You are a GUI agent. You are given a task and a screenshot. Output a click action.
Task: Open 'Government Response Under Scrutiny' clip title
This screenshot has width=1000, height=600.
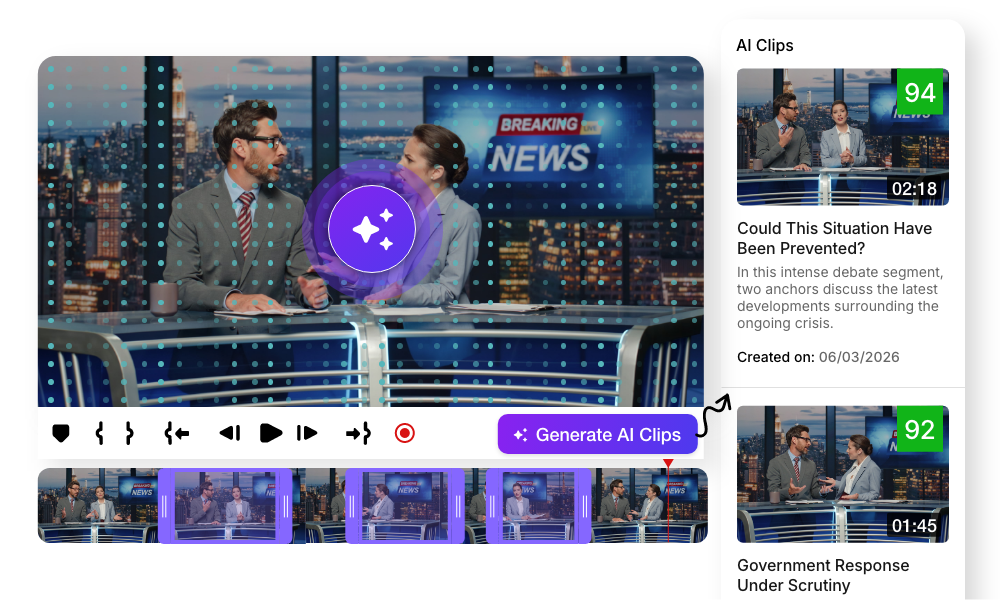822,575
